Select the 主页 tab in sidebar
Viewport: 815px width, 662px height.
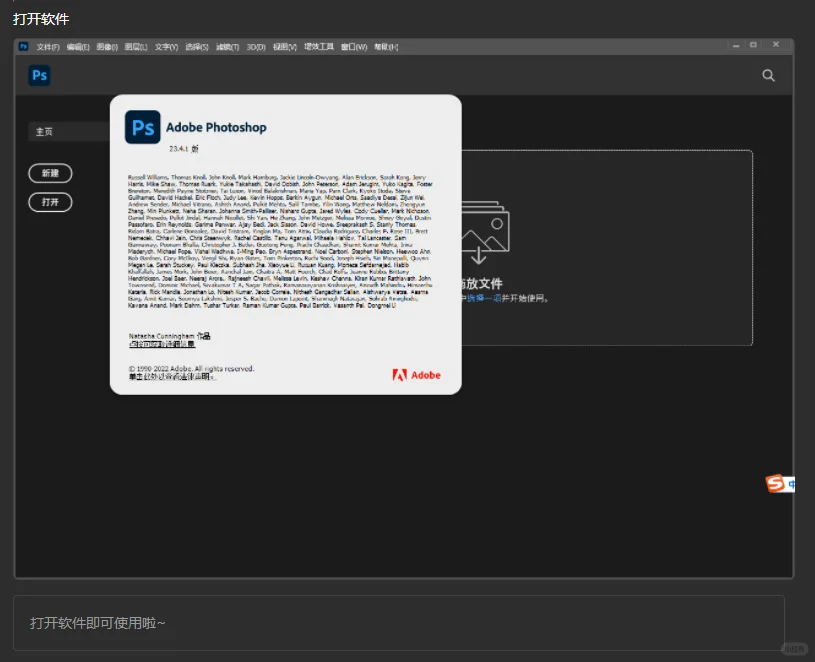(69, 131)
